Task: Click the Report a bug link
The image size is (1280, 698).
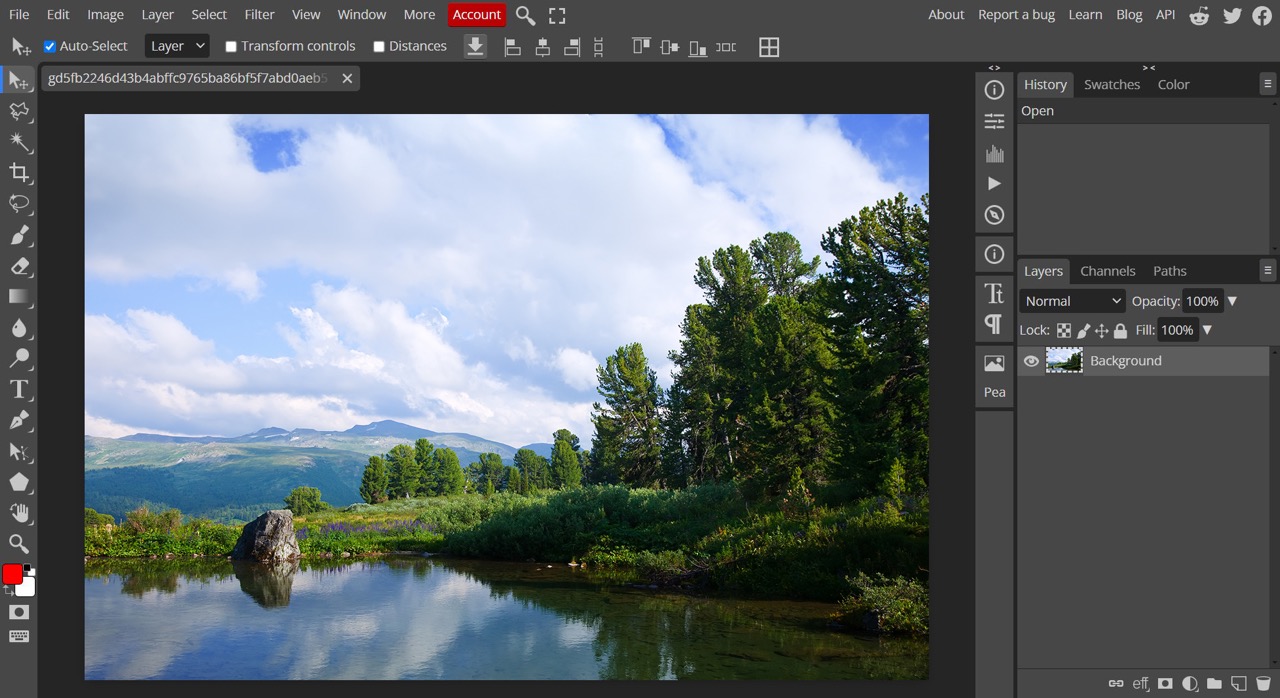Action: click(1016, 14)
